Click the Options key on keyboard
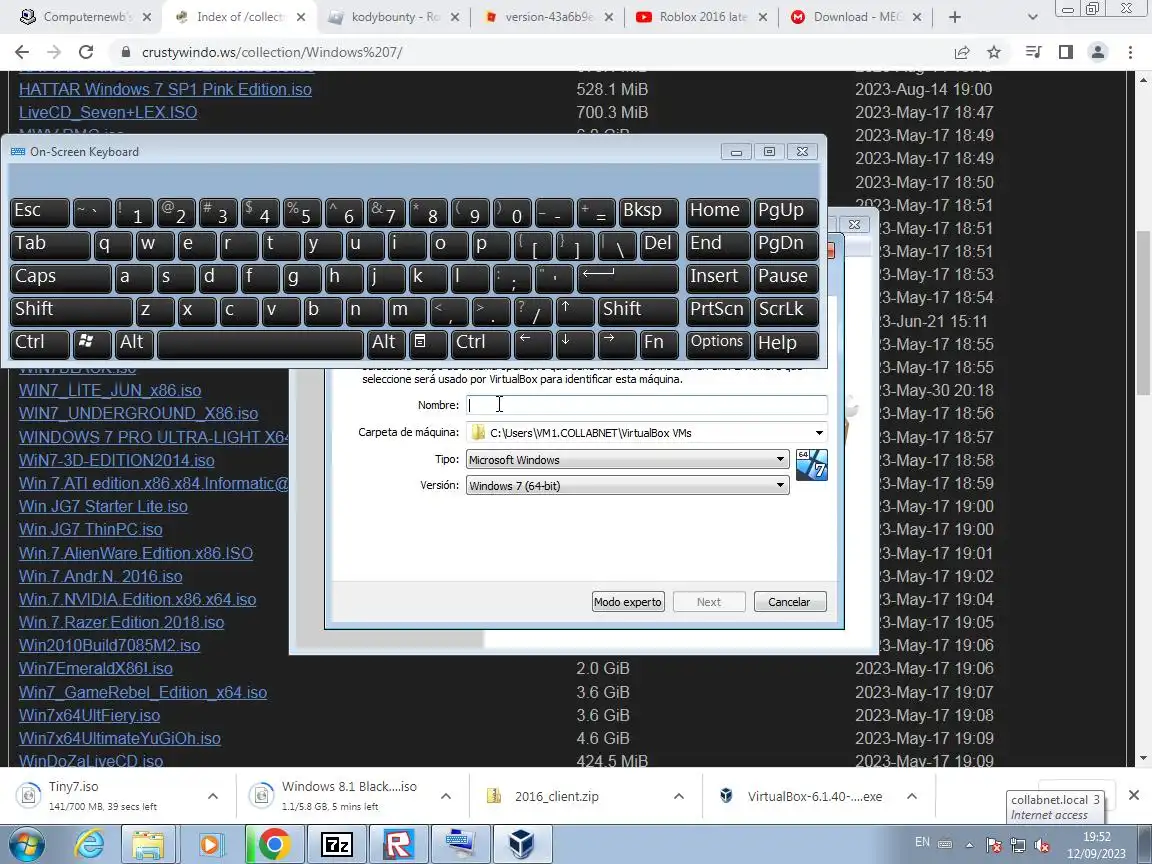The width and height of the screenshot is (1152, 864). (718, 344)
